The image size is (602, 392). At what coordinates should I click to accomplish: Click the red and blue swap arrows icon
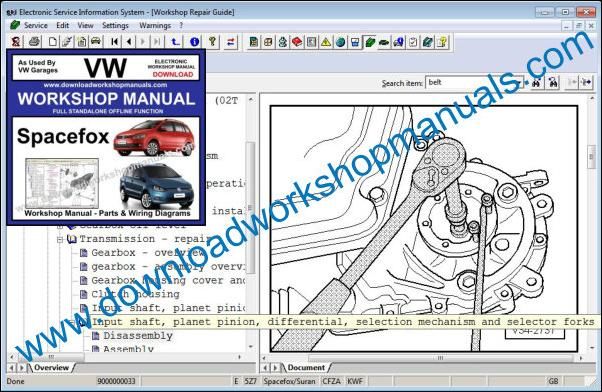pos(230,41)
